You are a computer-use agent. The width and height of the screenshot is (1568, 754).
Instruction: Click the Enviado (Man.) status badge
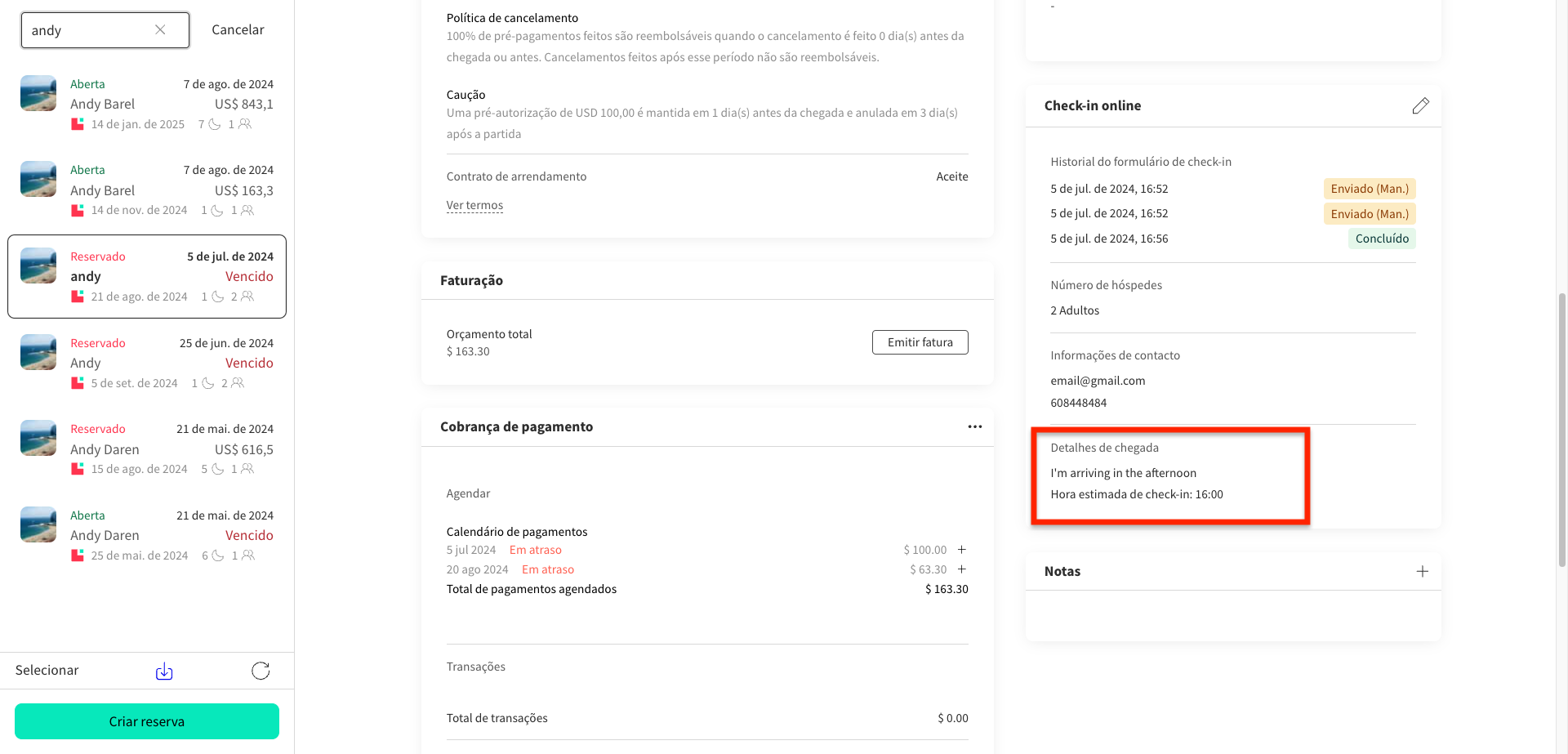click(x=1369, y=189)
